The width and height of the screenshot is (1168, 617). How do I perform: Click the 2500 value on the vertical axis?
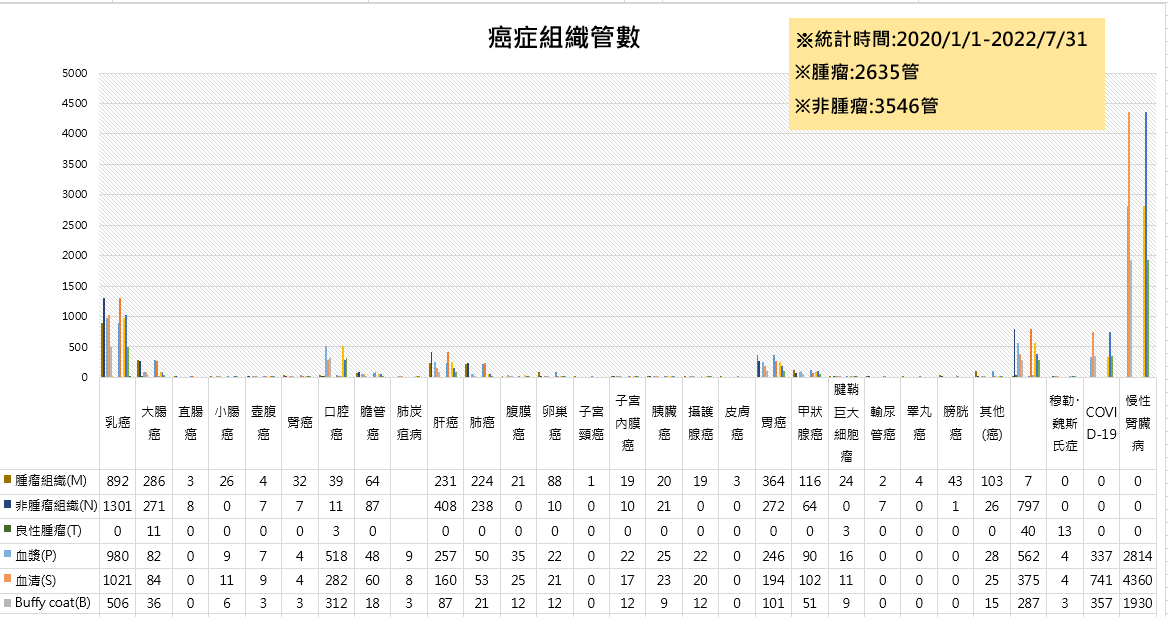74,225
